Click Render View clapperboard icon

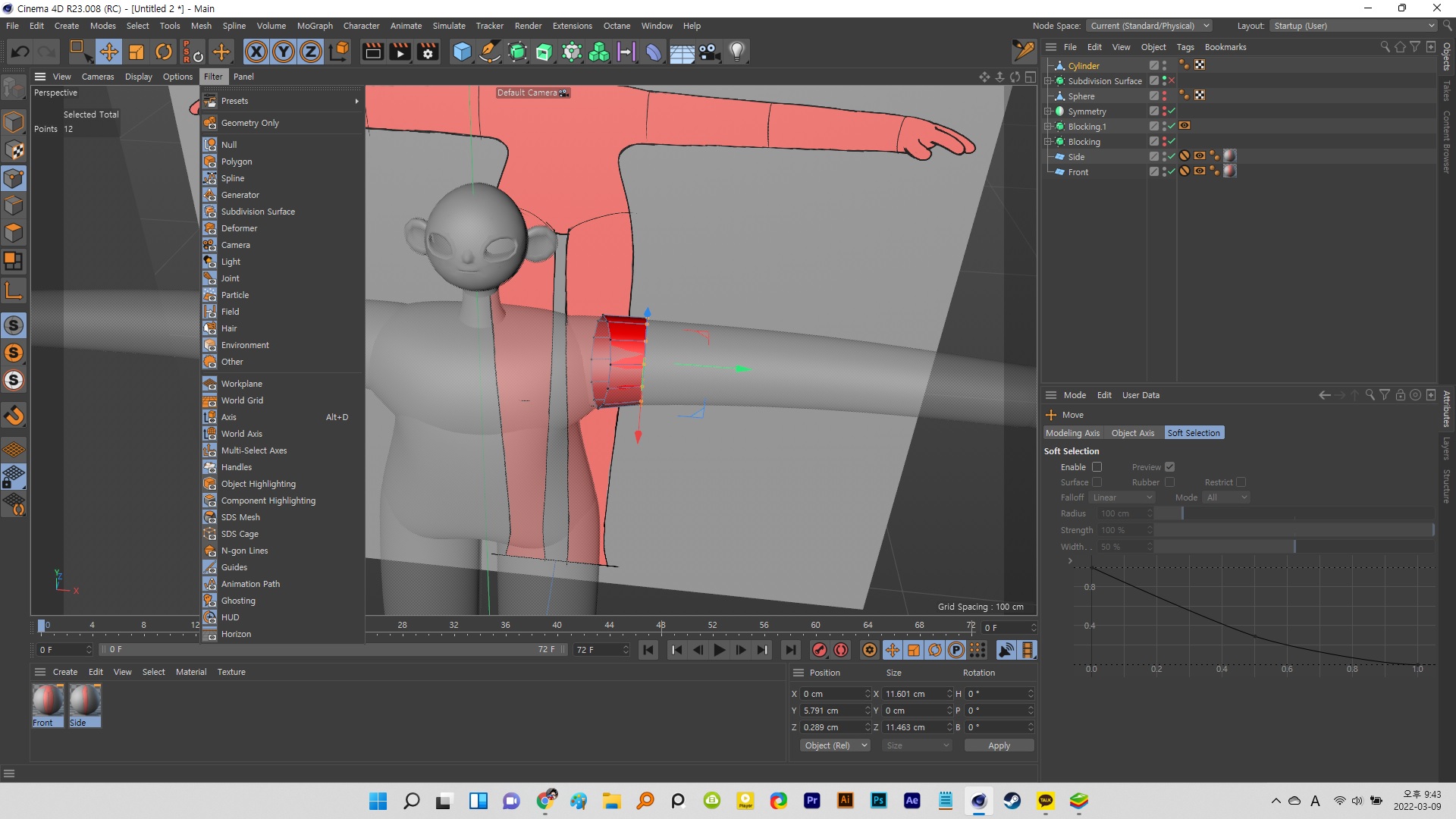click(373, 52)
